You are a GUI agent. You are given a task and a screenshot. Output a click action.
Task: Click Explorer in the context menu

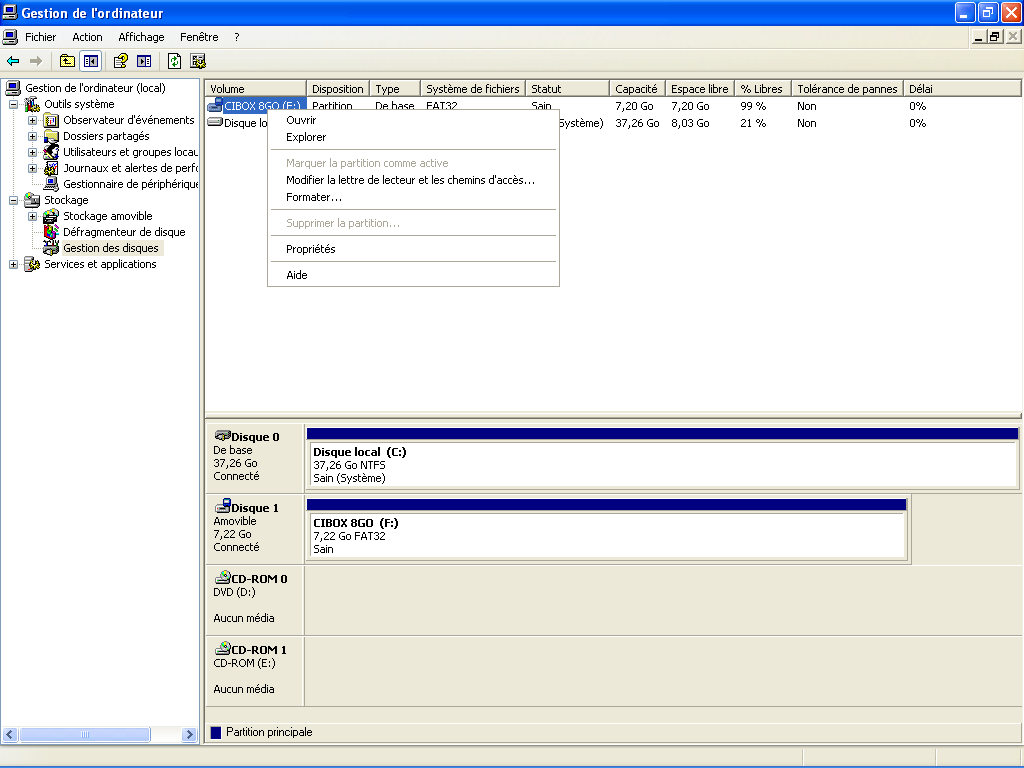(x=306, y=137)
